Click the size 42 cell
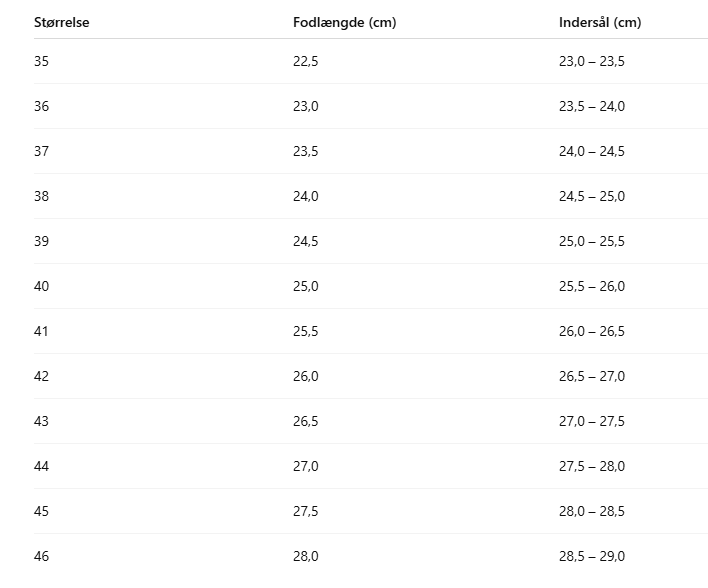708x588 pixels. click(x=41, y=376)
